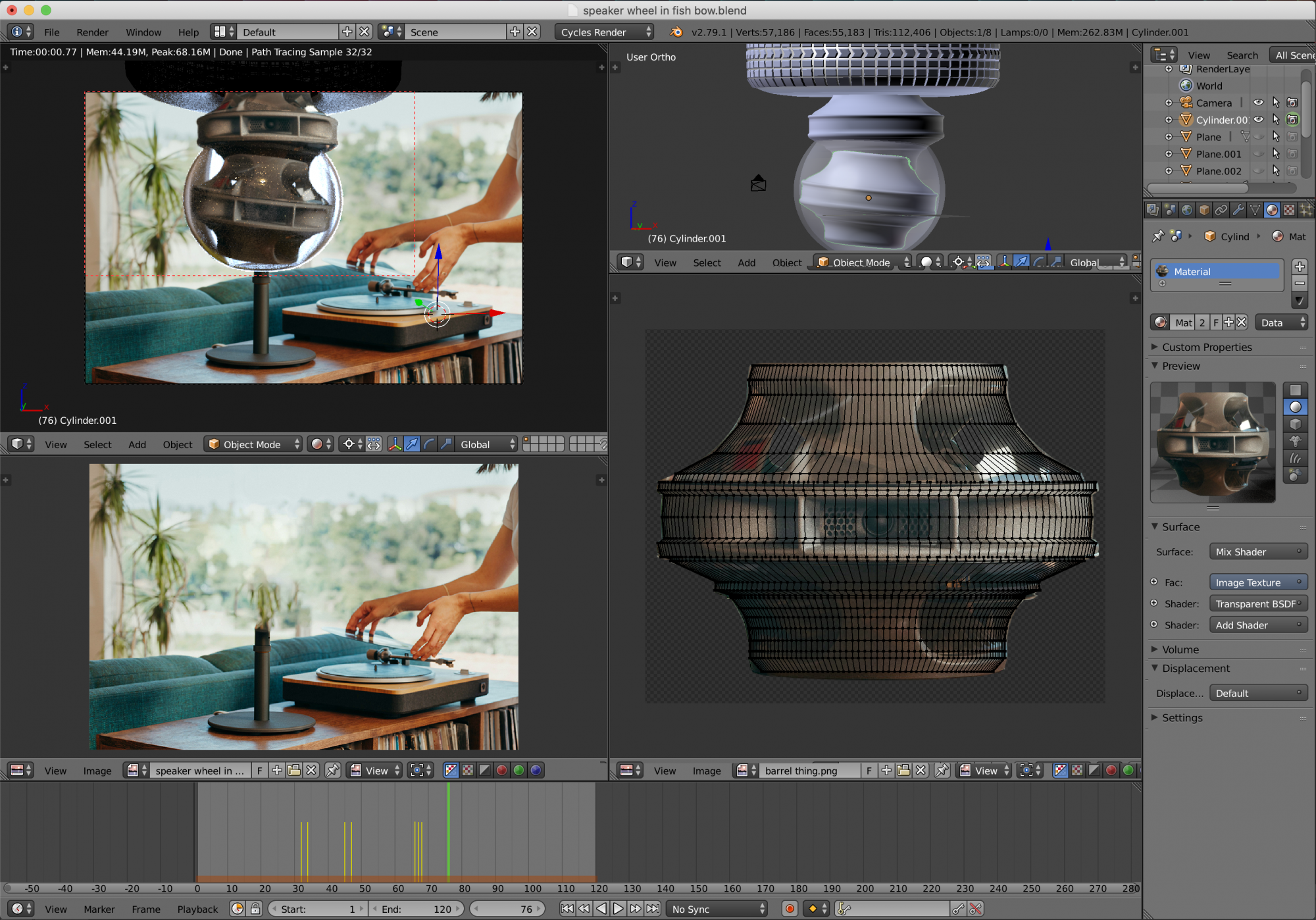This screenshot has width=1316, height=920.
Task: Select the Material slot in the list
Action: tap(1216, 271)
